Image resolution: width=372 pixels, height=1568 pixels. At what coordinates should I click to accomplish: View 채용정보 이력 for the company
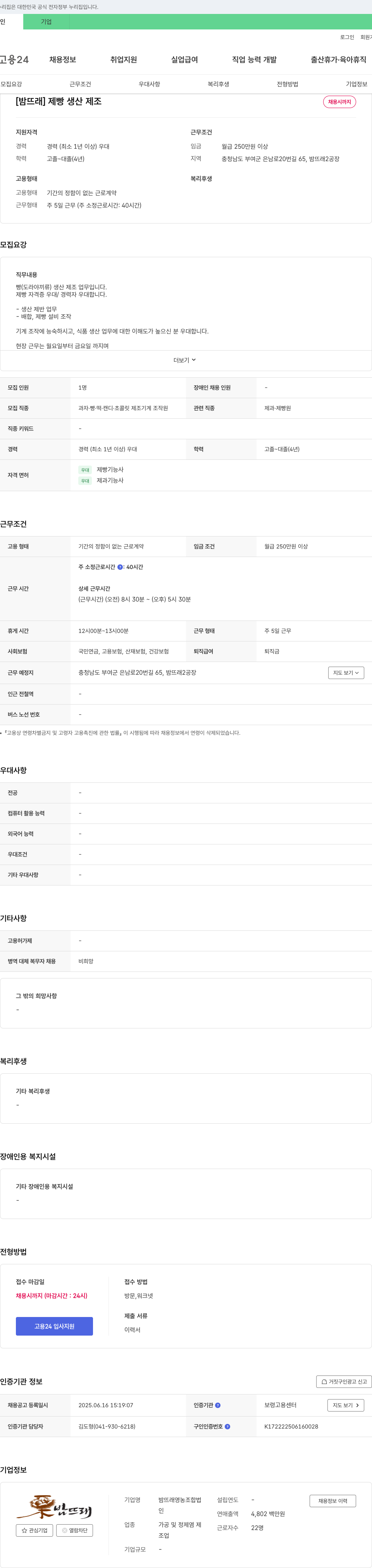point(332,1501)
